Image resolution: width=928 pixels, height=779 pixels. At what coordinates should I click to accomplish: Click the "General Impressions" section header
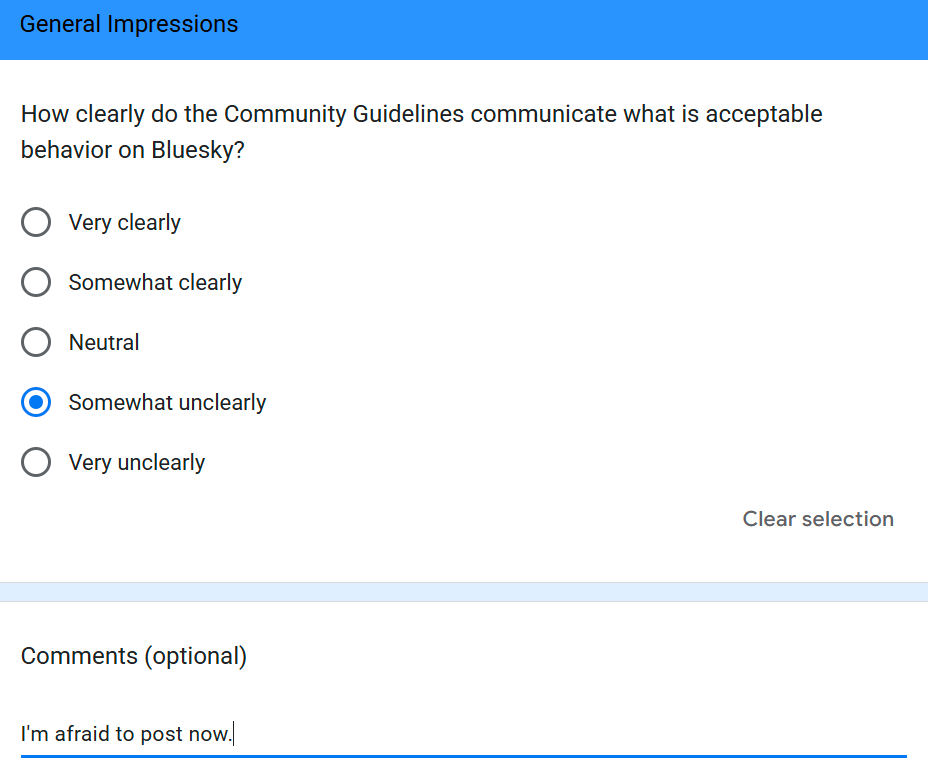[x=129, y=24]
